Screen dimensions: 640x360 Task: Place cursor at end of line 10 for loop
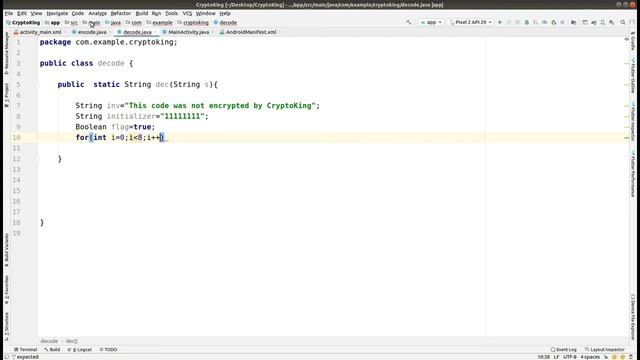pos(164,138)
